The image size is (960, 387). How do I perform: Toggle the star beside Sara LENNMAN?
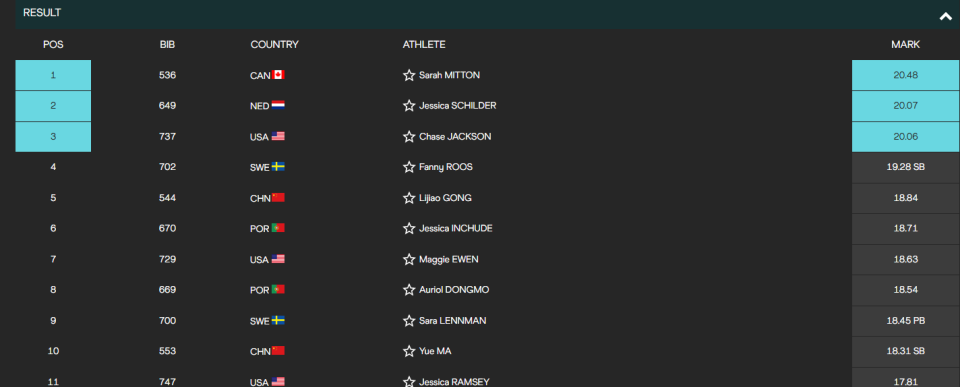click(409, 320)
